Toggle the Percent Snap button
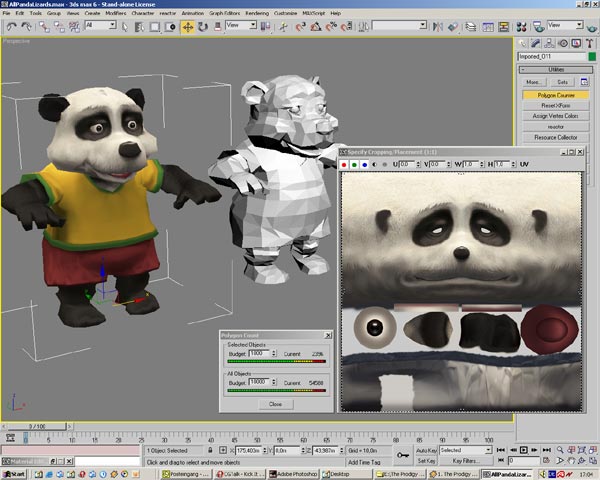This screenshot has height=480, width=600. click(331, 26)
